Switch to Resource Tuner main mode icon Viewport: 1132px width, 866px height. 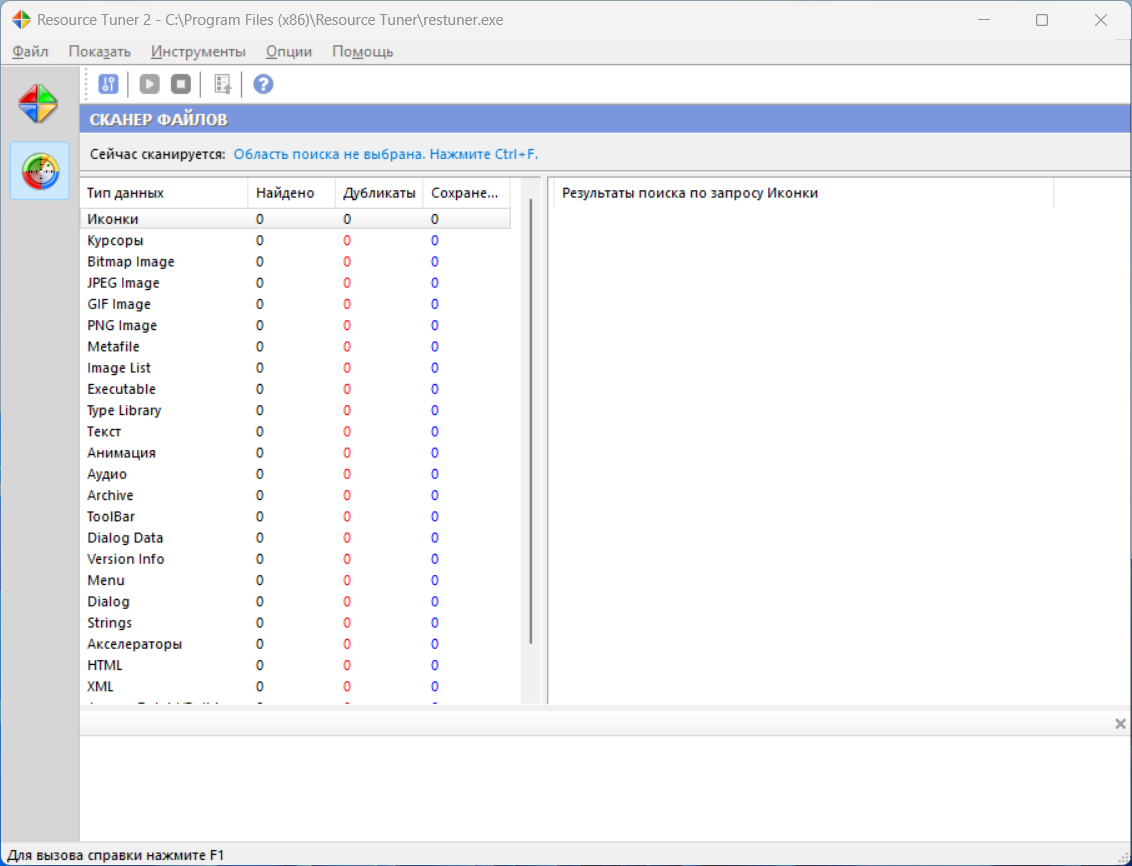click(x=38, y=103)
